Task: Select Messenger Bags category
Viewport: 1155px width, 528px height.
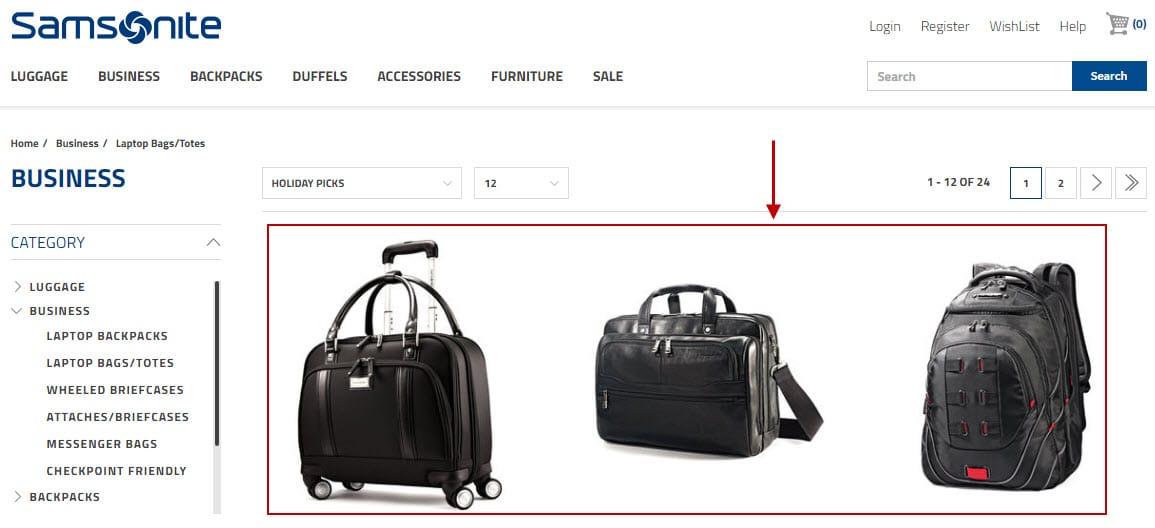Action: [102, 444]
